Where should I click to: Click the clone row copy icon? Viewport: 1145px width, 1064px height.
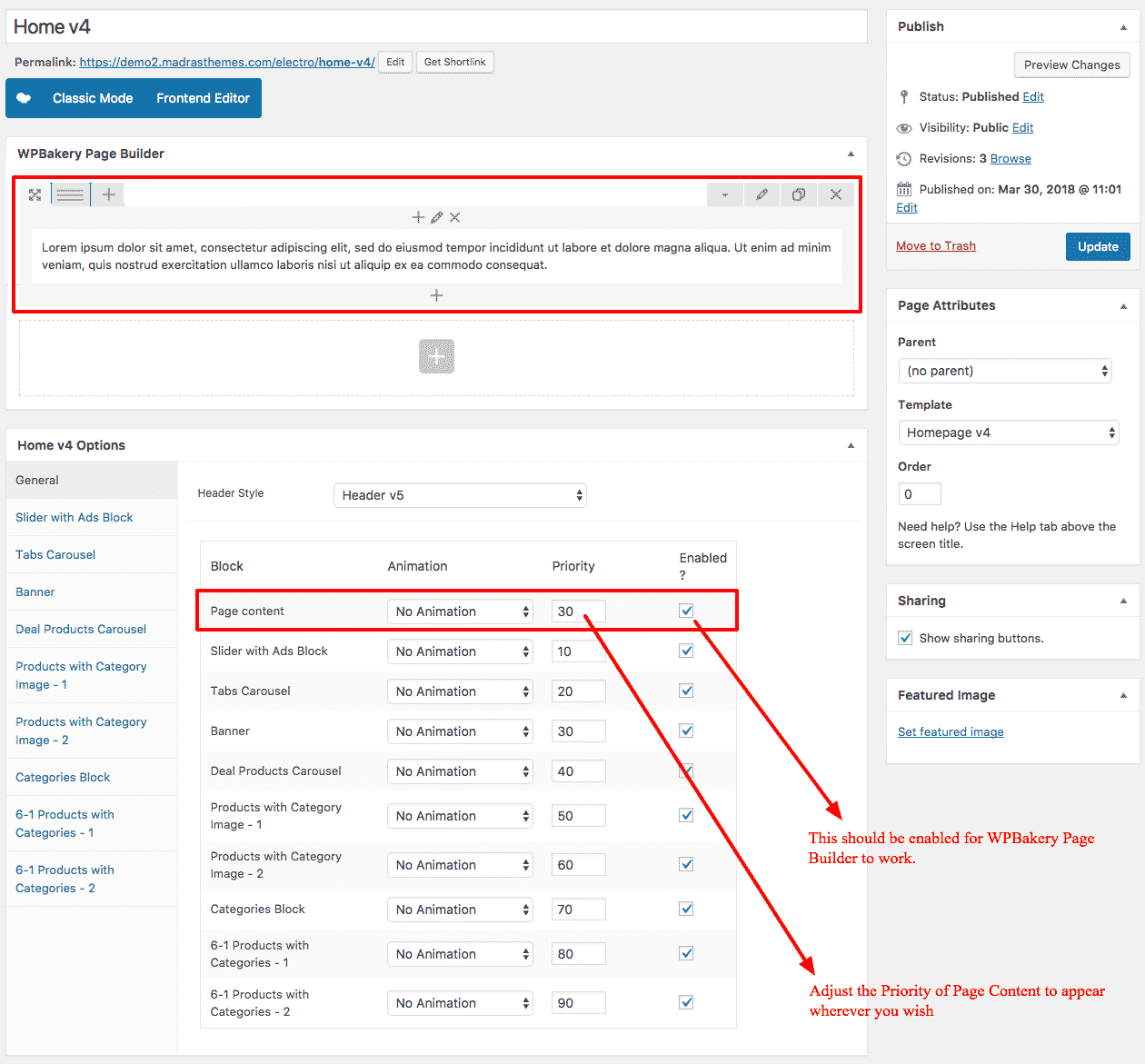coord(798,194)
